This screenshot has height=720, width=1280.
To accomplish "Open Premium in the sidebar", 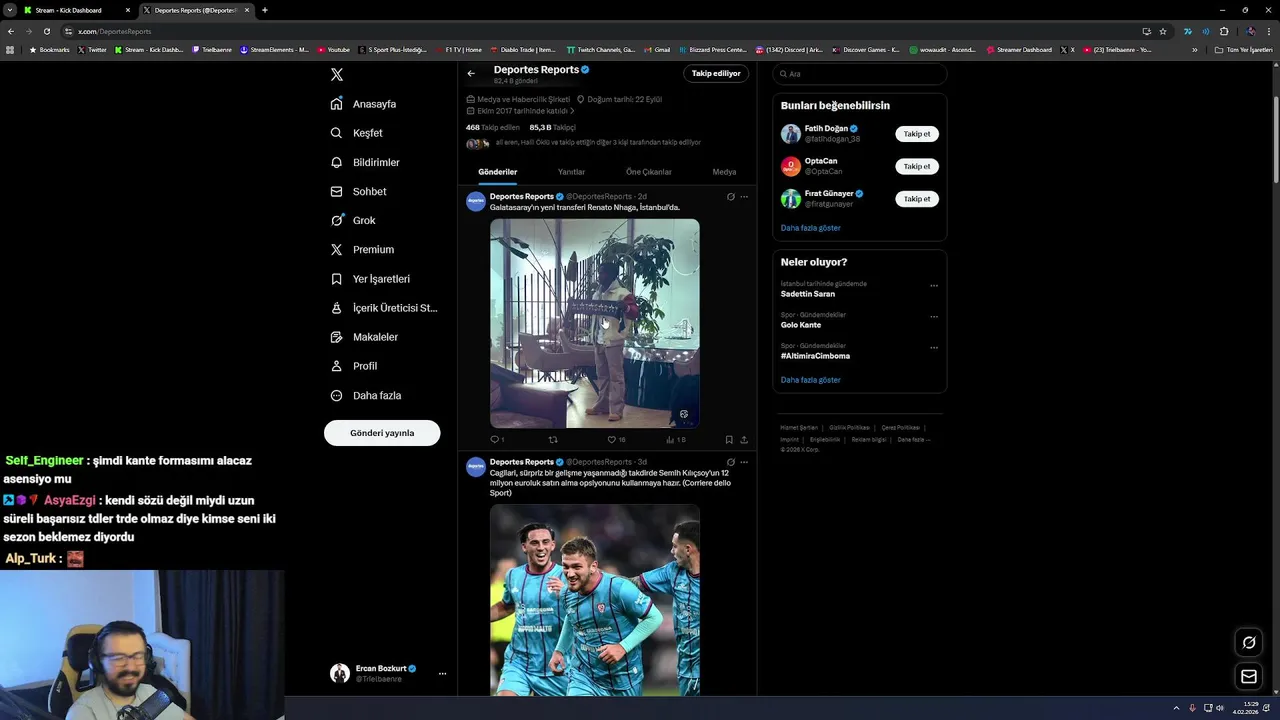I will [362, 249].
